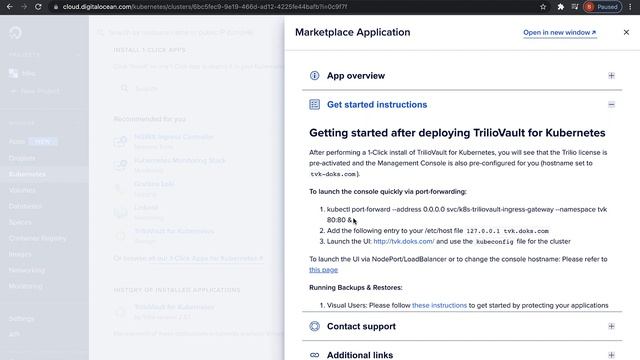Image resolution: width=640 pixels, height=360 pixels.
Task: Select Monitoring in the left sidebar
Action: [25, 286]
